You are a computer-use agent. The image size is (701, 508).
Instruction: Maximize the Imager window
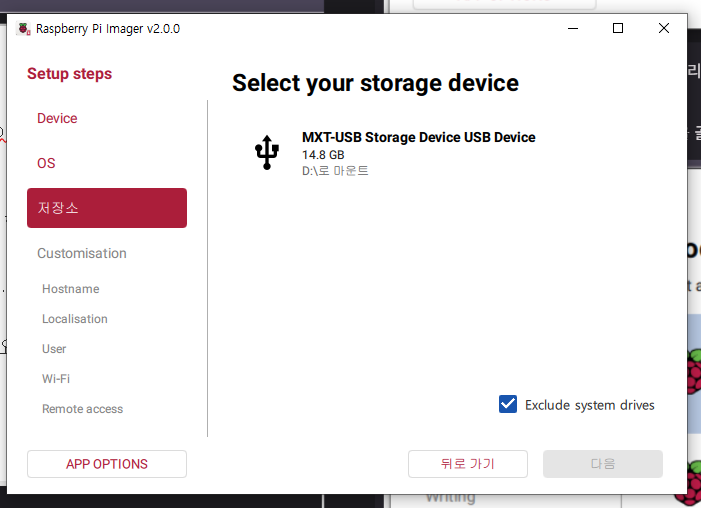pos(618,29)
